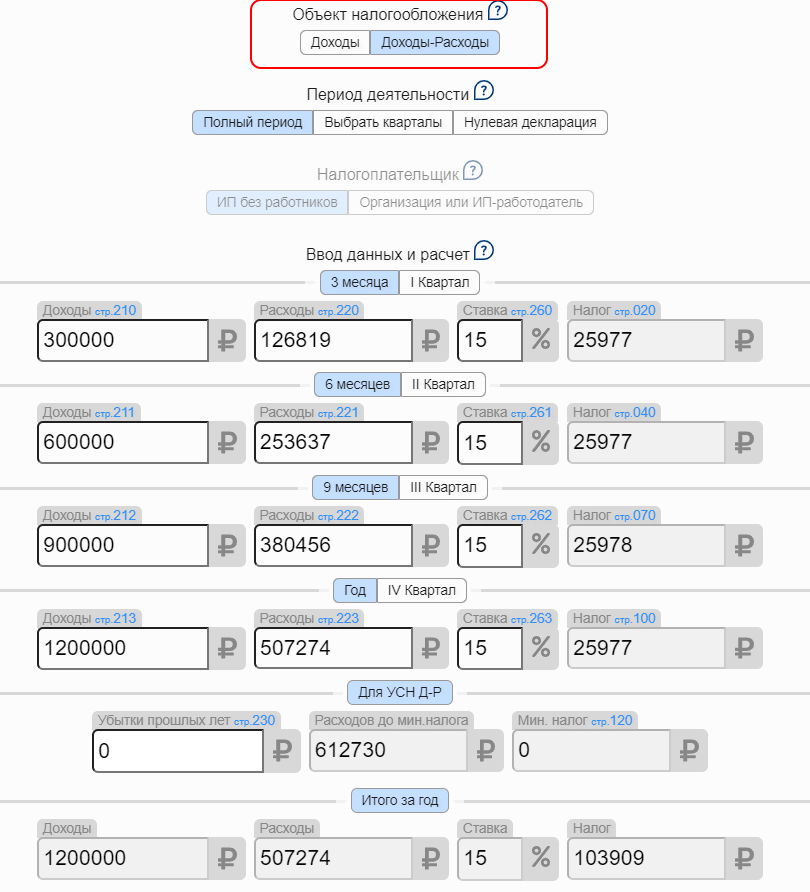The width and height of the screenshot is (810, 892).
Task: Switch to Выбрать кварталы period option
Action: 383,122
